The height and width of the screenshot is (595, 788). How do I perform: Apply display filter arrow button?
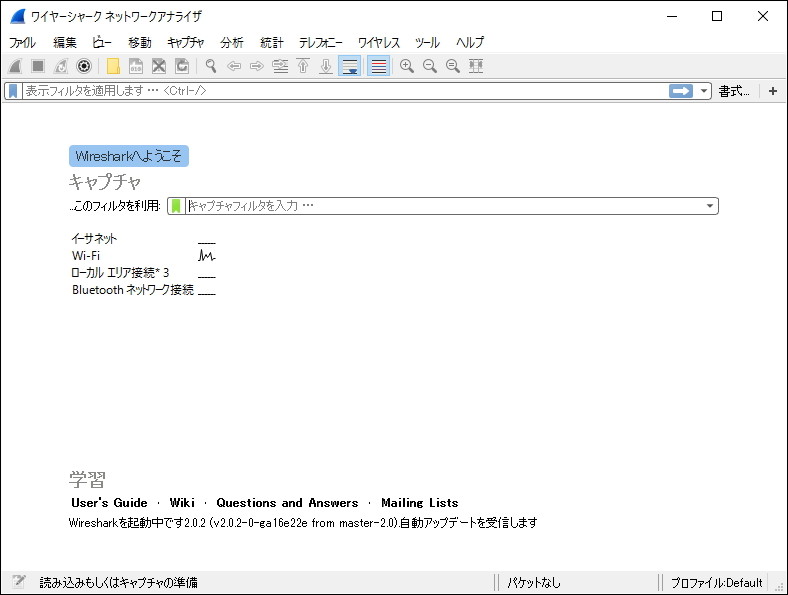pos(681,91)
